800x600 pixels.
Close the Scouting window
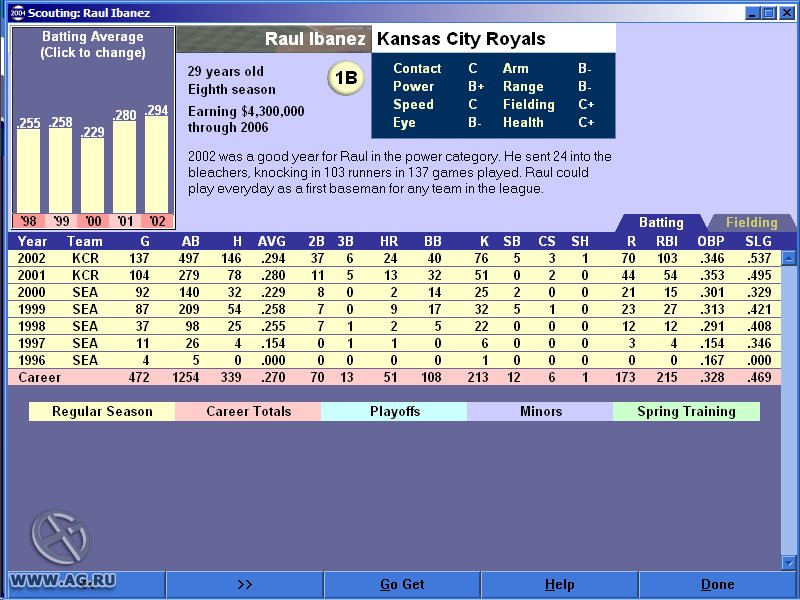pyautogui.click(x=787, y=13)
